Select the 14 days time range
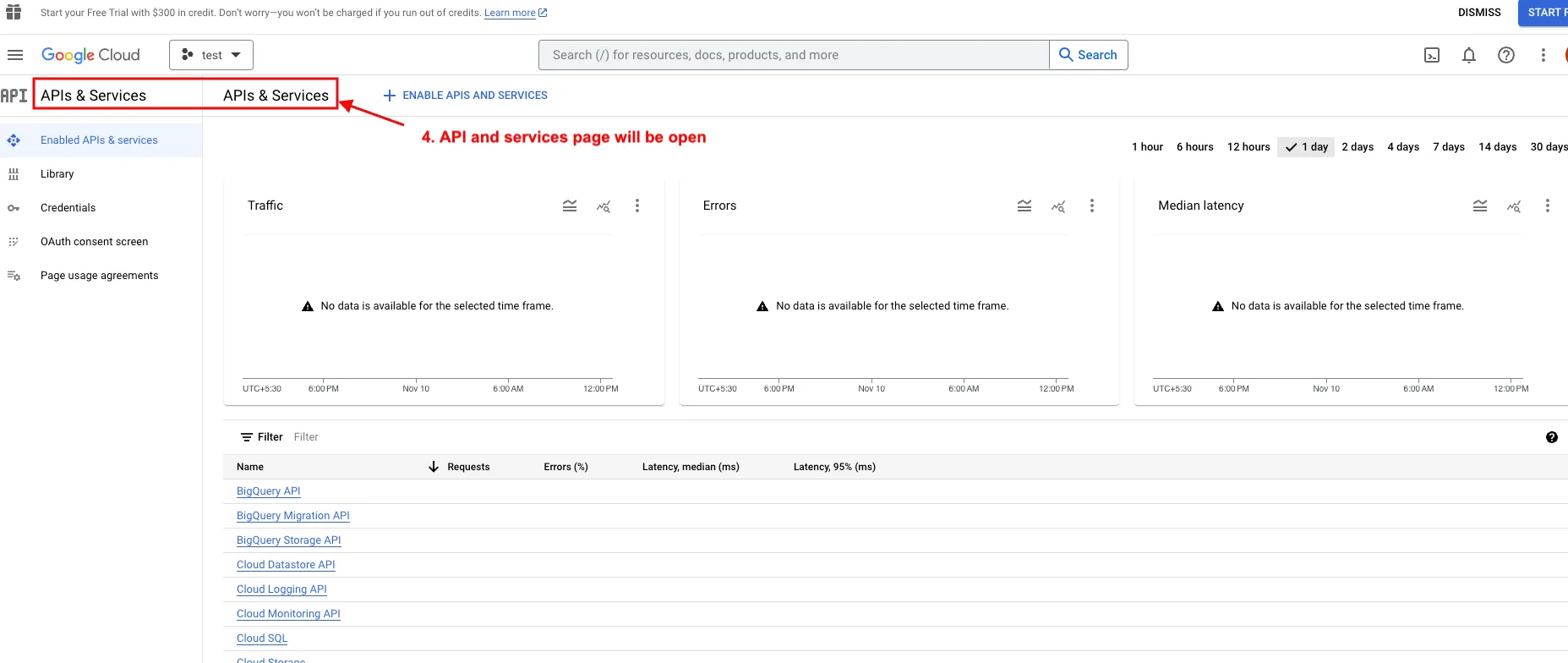Viewport: 1568px width, 663px height. [x=1497, y=147]
